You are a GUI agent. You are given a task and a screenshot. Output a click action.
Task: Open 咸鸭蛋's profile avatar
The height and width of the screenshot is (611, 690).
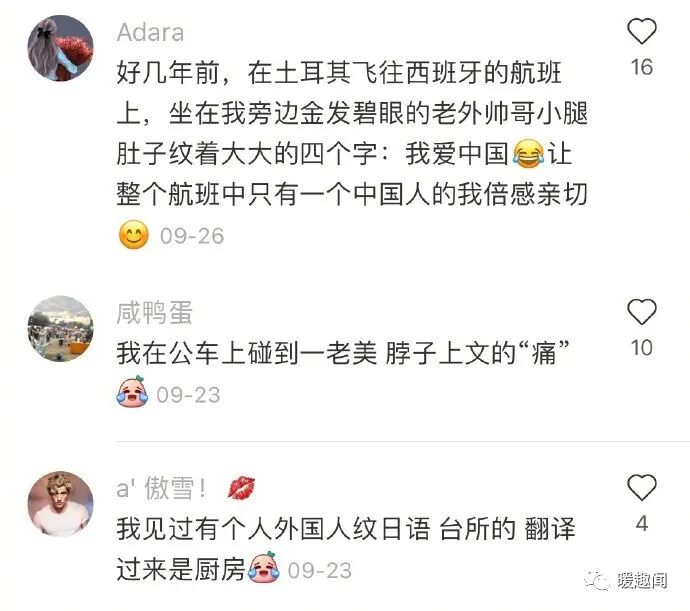pyautogui.click(x=60, y=329)
